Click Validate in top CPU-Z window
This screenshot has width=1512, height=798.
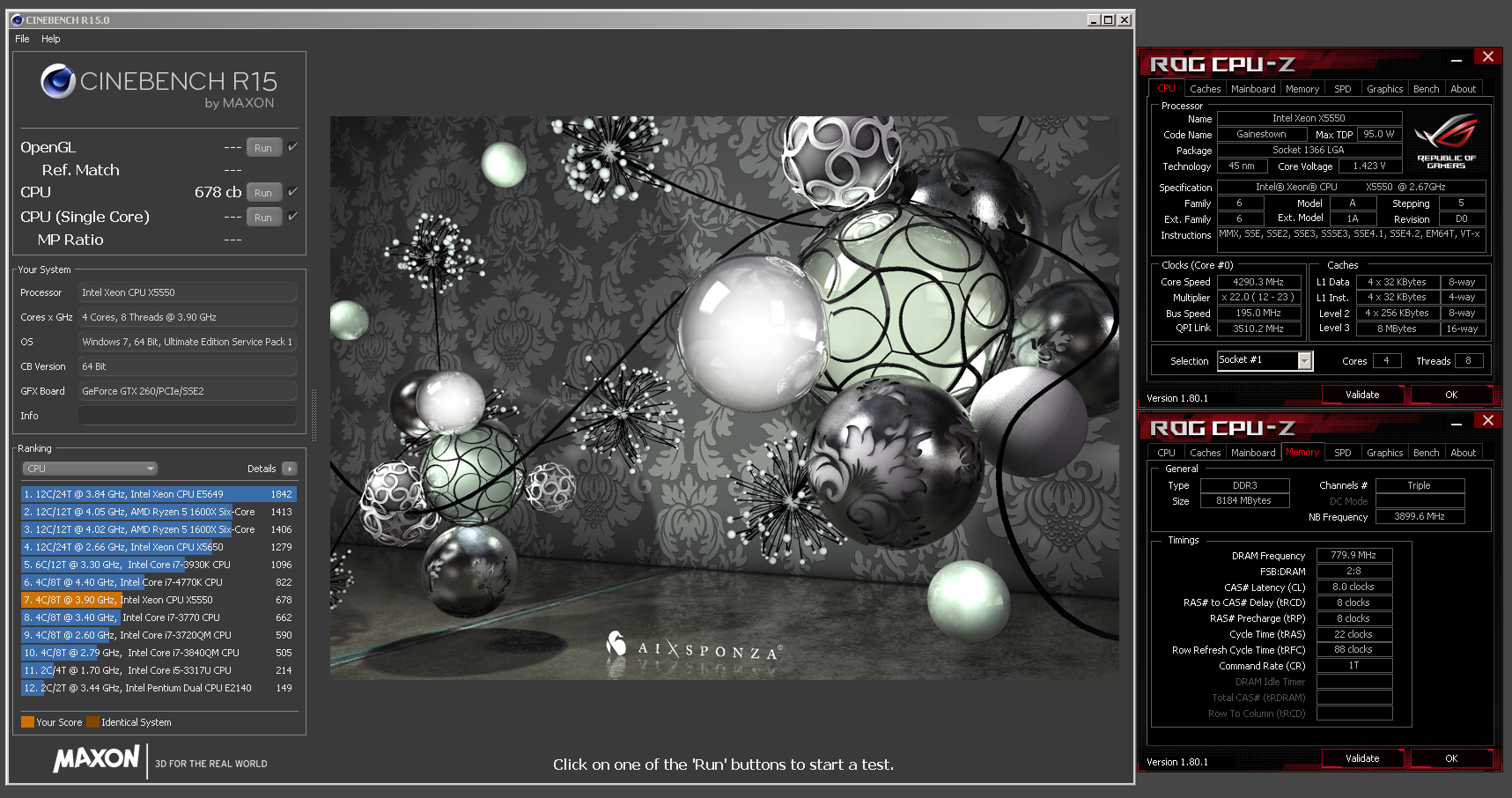[1362, 395]
